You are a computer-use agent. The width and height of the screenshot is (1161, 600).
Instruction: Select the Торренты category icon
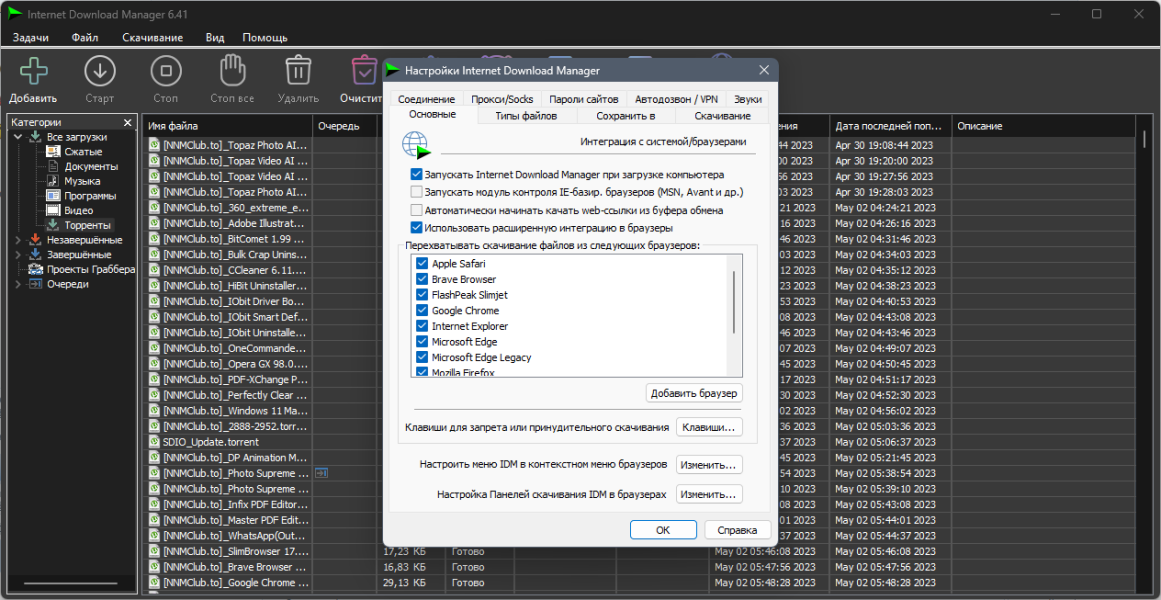[x=53, y=224]
